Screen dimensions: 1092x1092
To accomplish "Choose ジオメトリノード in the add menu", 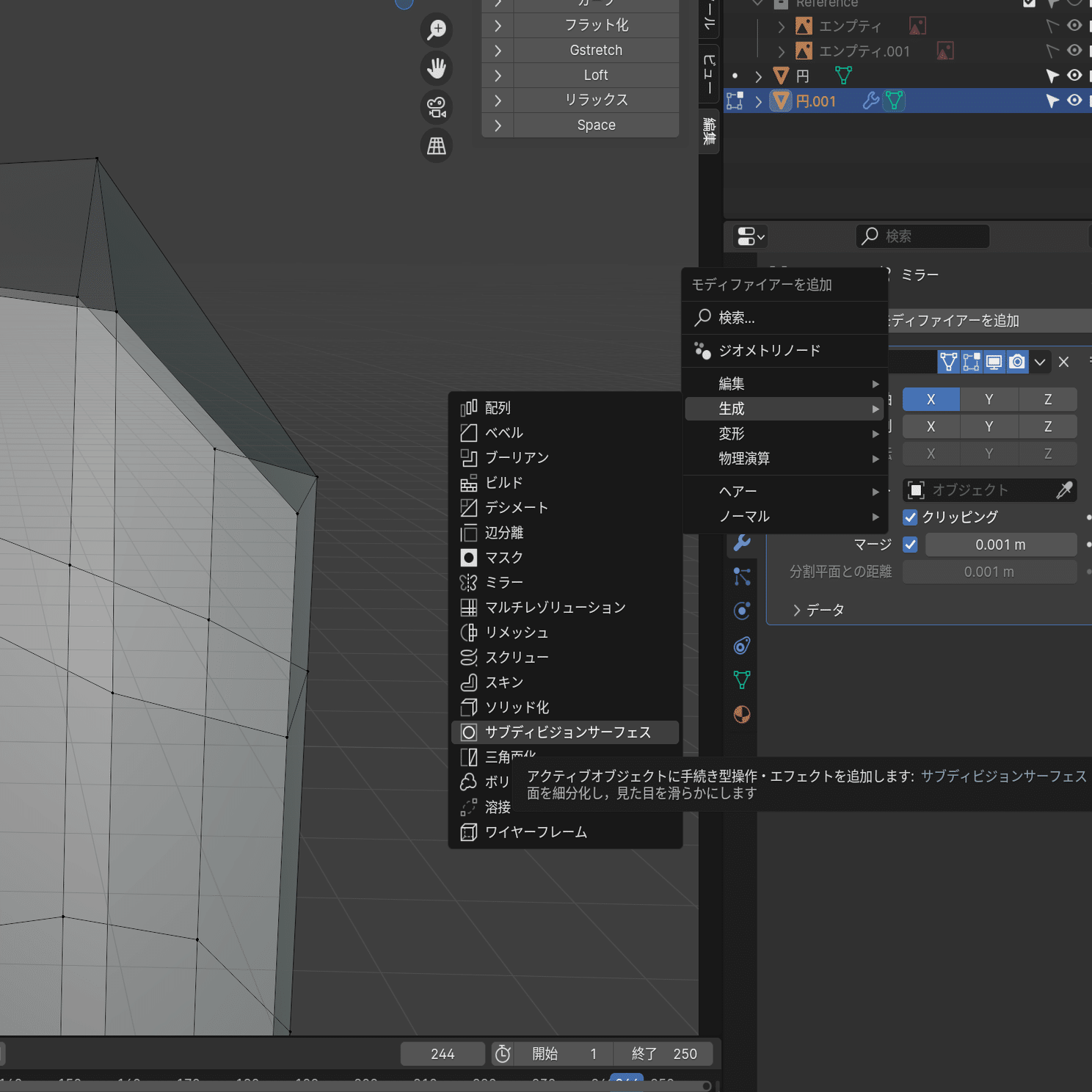I will 785,351.
